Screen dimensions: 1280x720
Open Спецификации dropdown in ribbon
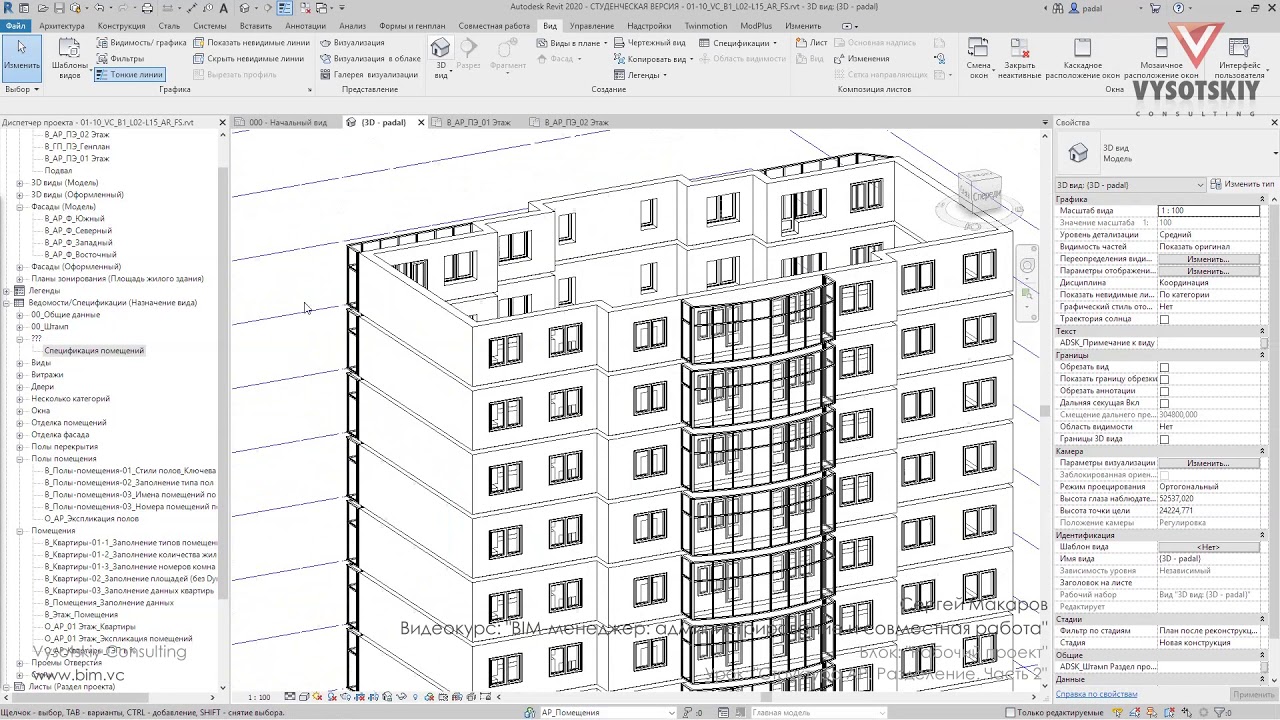pyautogui.click(x=738, y=43)
